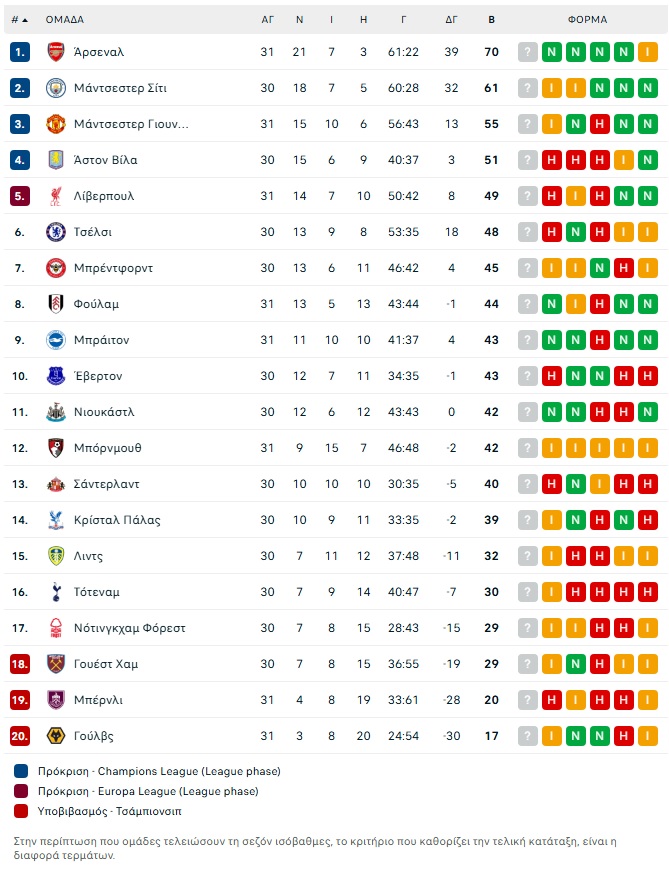The height and width of the screenshot is (869, 669).
Task: Click the Everton club crest icon
Action: pyautogui.click(x=56, y=376)
